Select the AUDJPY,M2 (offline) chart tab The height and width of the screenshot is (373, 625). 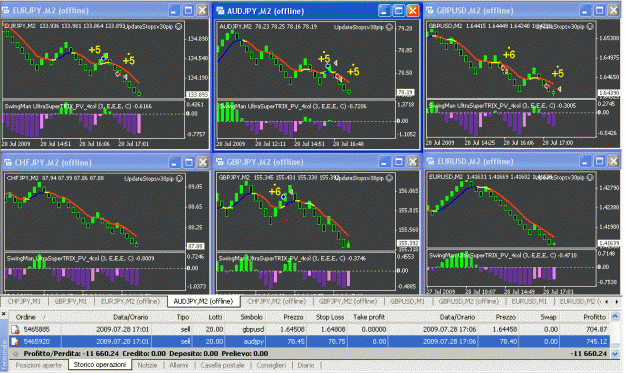click(203, 301)
